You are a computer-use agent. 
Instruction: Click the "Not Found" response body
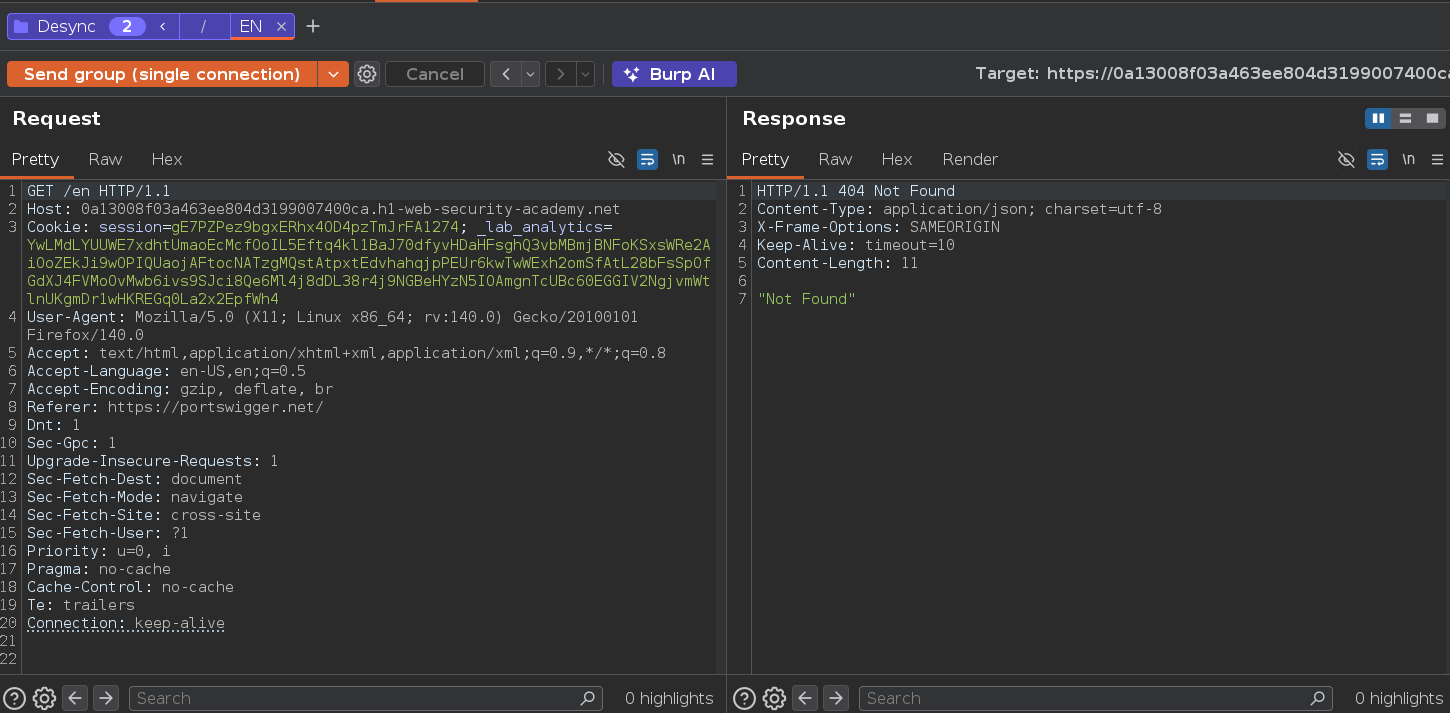coord(806,299)
